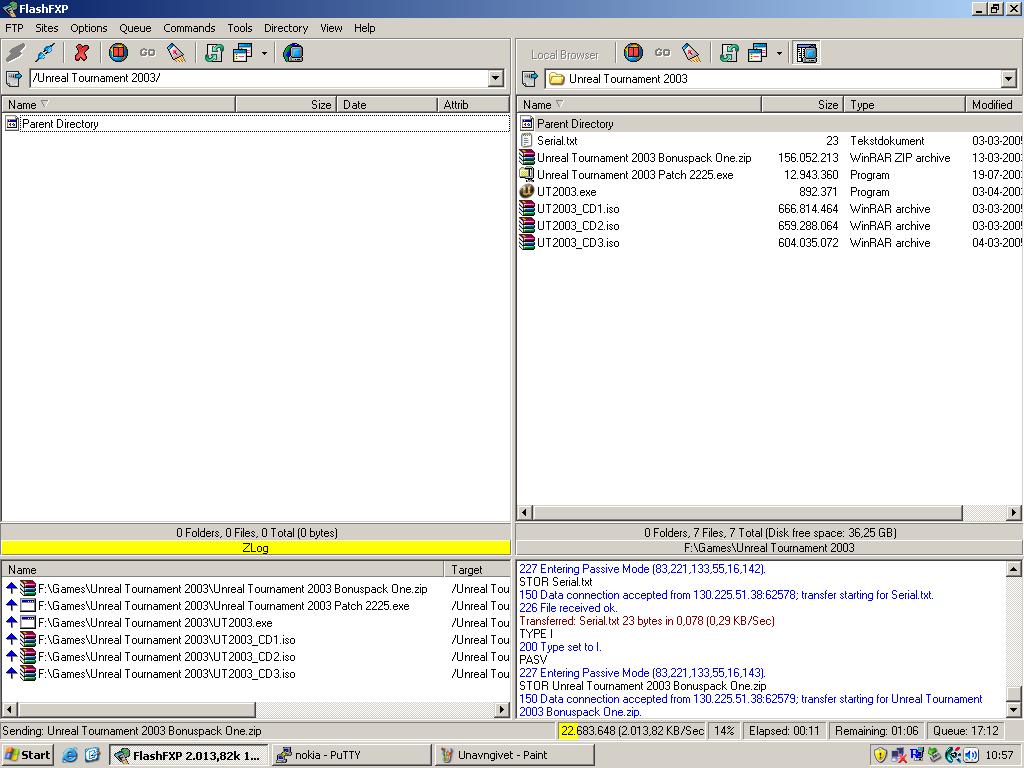This screenshot has width=1024, height=768.
Task: Toggle the Local Browser monitor icon
Action: [807, 53]
